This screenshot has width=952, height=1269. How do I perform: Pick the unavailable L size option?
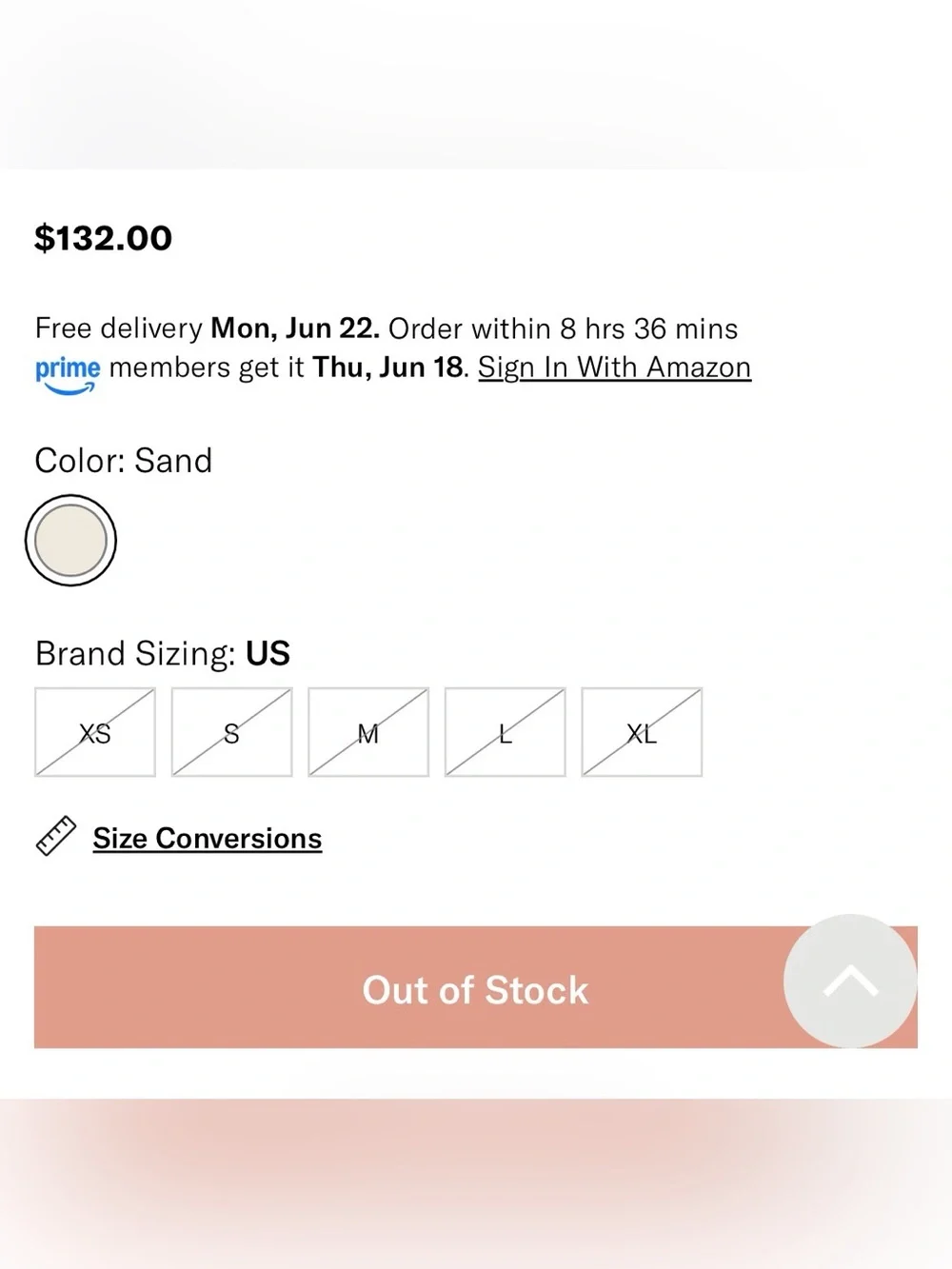click(x=506, y=732)
